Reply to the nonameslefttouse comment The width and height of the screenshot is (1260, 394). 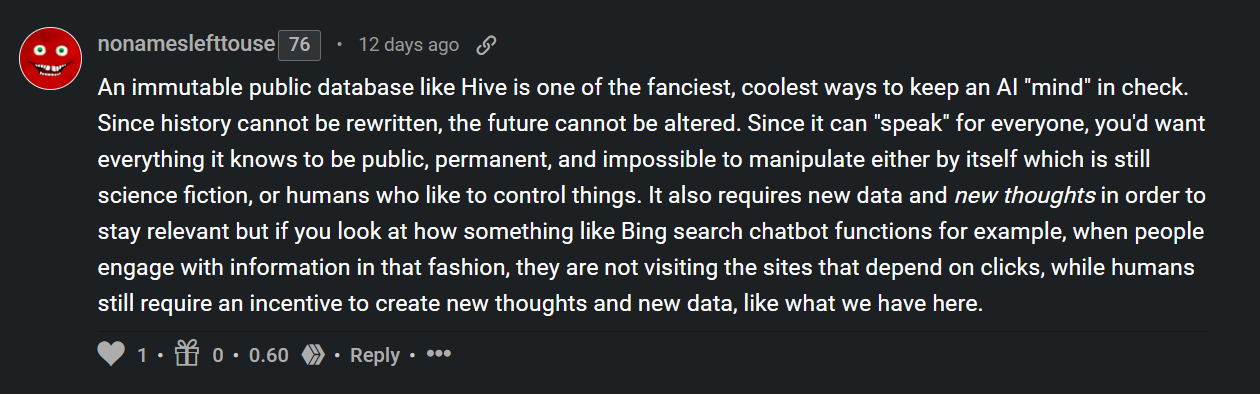tap(375, 355)
